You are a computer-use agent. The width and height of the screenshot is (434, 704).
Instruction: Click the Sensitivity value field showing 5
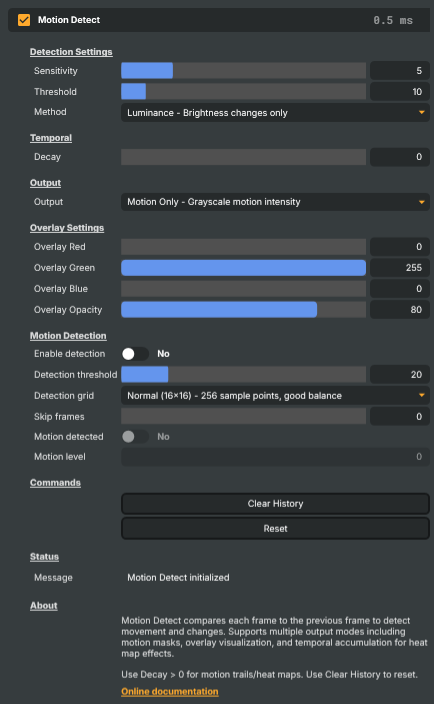[399, 70]
